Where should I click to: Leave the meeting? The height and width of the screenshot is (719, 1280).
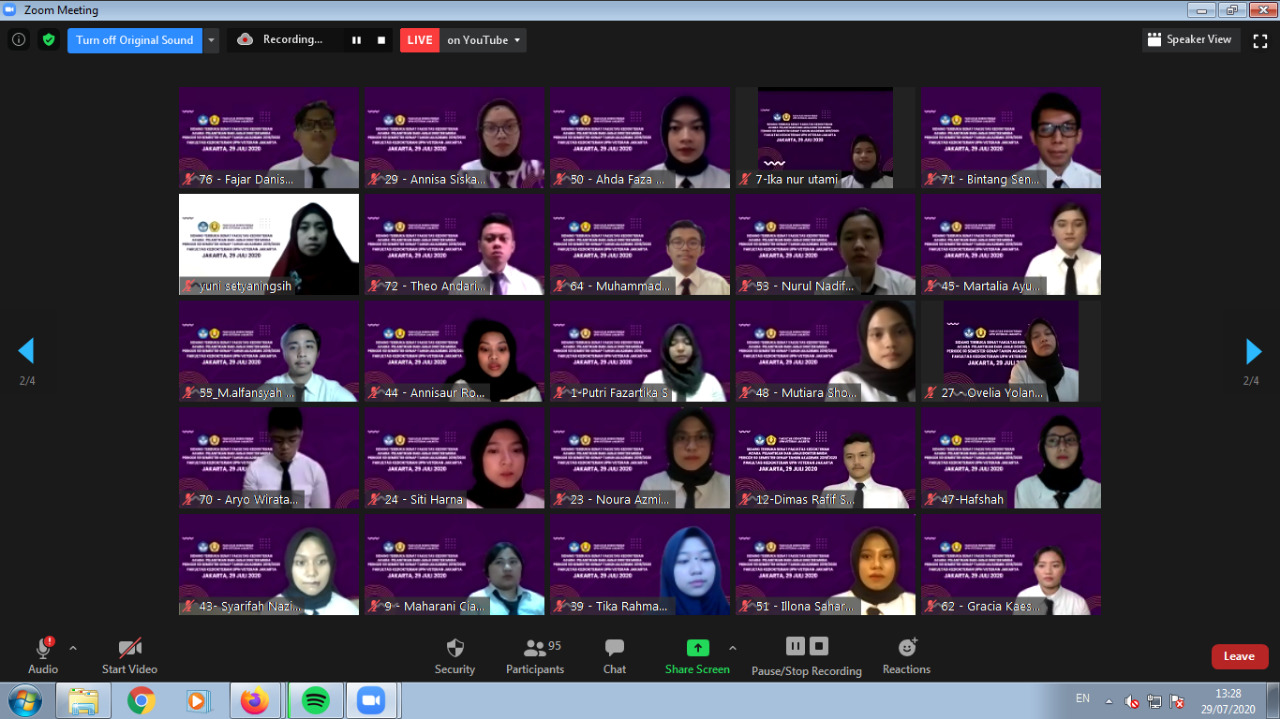(x=1239, y=656)
